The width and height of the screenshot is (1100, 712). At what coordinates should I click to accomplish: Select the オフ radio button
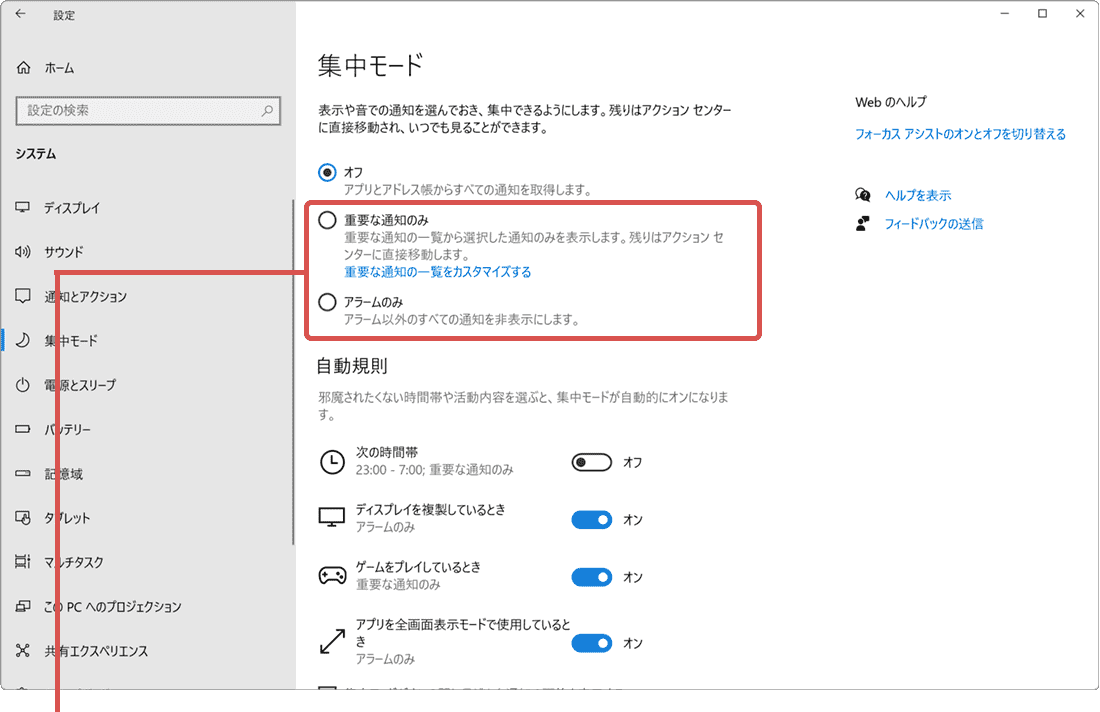coord(326,172)
